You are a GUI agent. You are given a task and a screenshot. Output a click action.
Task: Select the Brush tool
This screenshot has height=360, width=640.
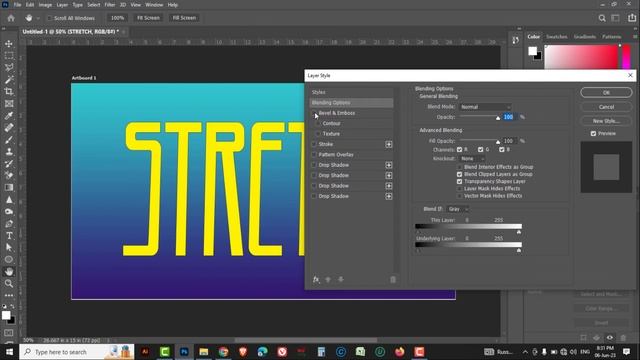tap(9, 140)
